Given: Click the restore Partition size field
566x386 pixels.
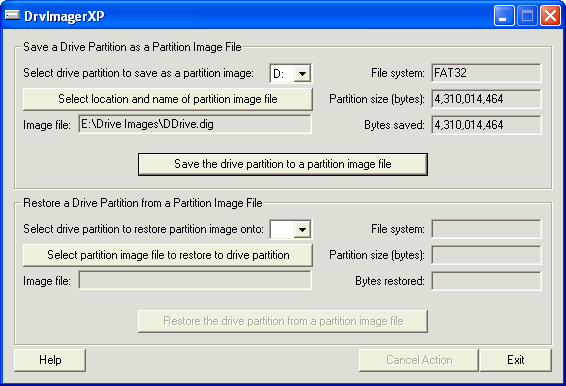Looking at the screenshot, I should click(486, 255).
